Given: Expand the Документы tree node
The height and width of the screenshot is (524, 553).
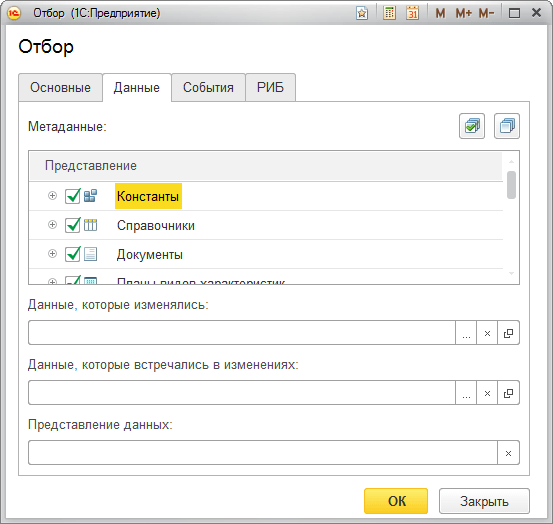Looking at the screenshot, I should pos(52,253).
